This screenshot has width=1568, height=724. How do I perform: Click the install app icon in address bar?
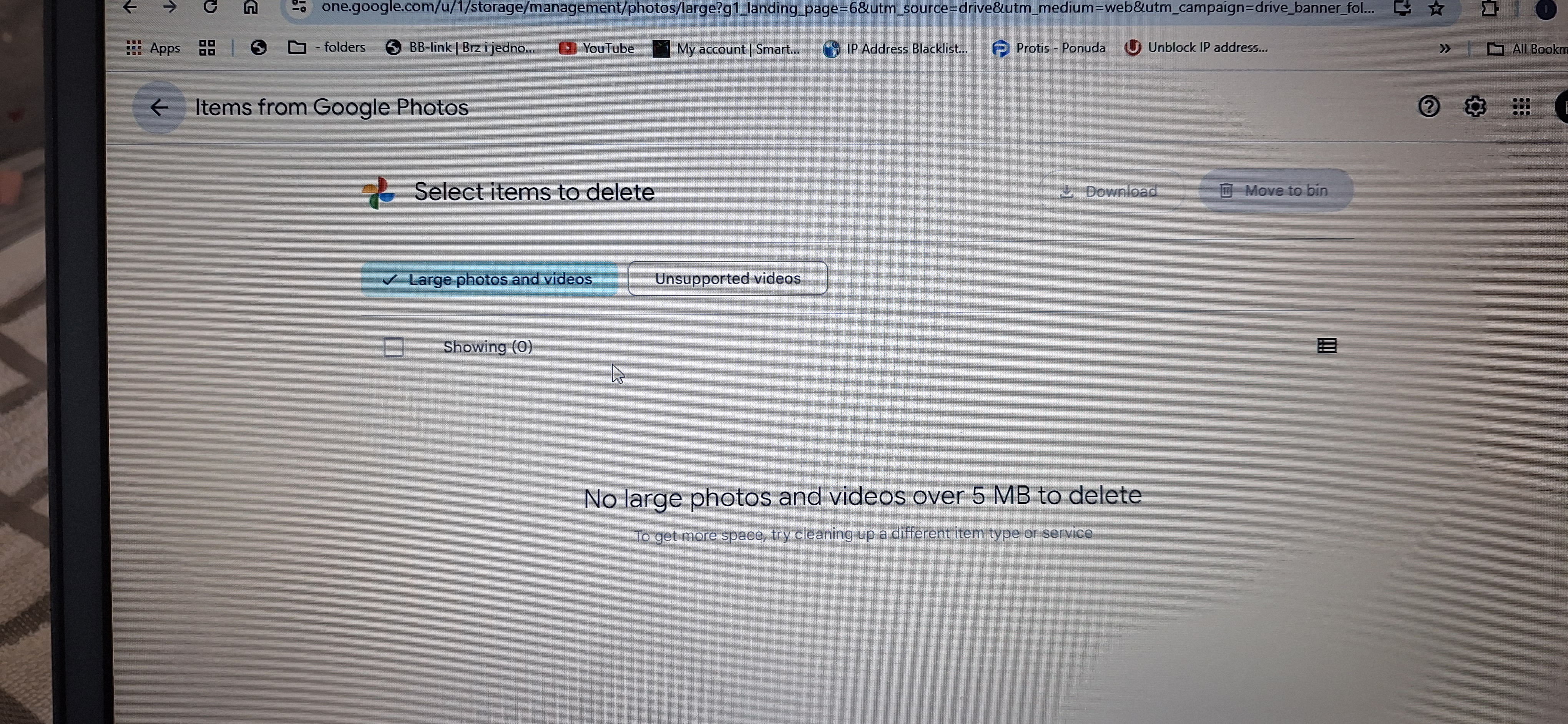pos(1402,8)
